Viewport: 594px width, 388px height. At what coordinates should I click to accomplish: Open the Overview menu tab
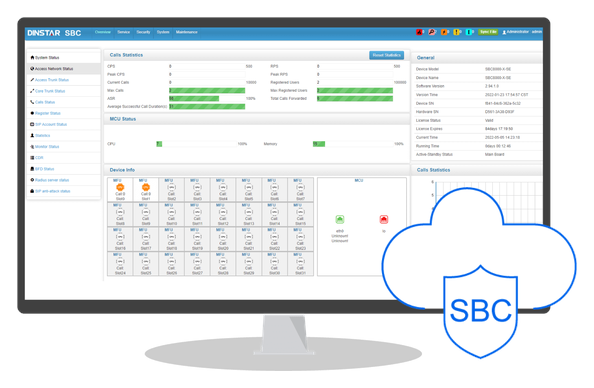click(x=103, y=32)
